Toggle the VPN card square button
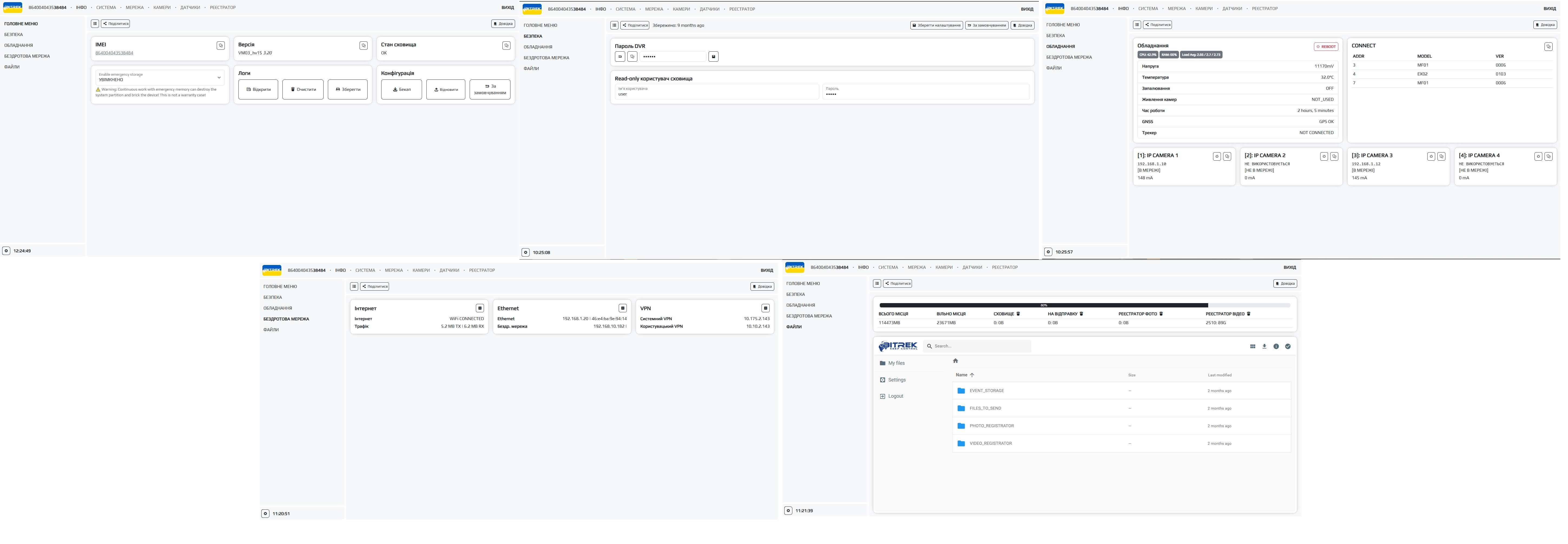Screen dimensions: 1568x544 click(x=765, y=309)
